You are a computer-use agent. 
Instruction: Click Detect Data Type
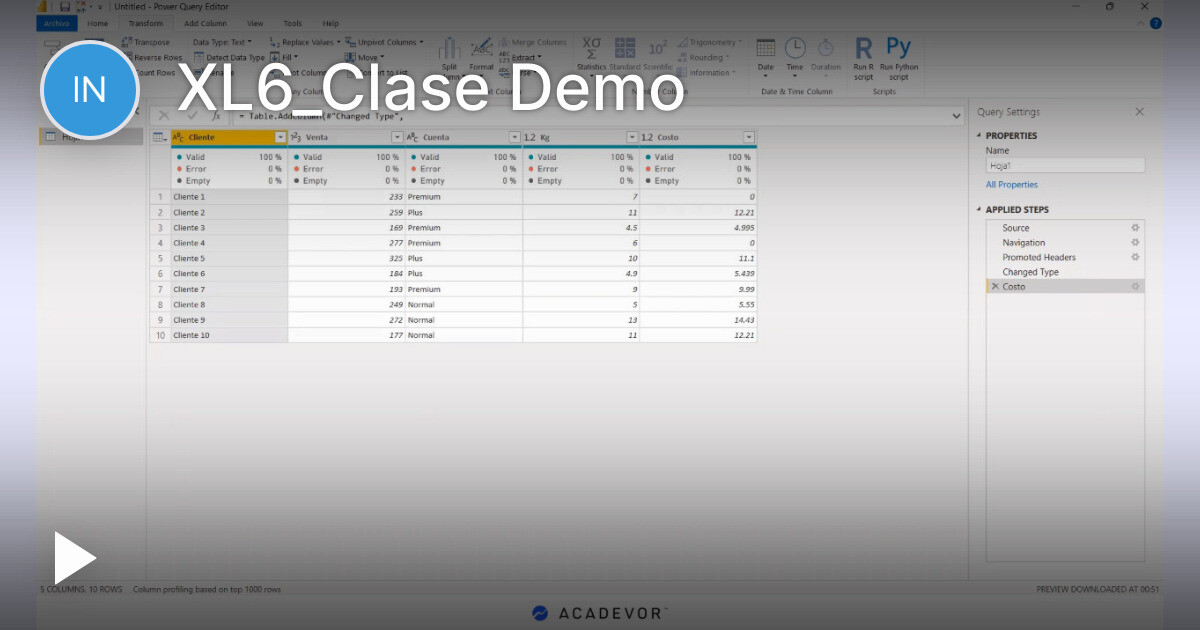(229, 57)
